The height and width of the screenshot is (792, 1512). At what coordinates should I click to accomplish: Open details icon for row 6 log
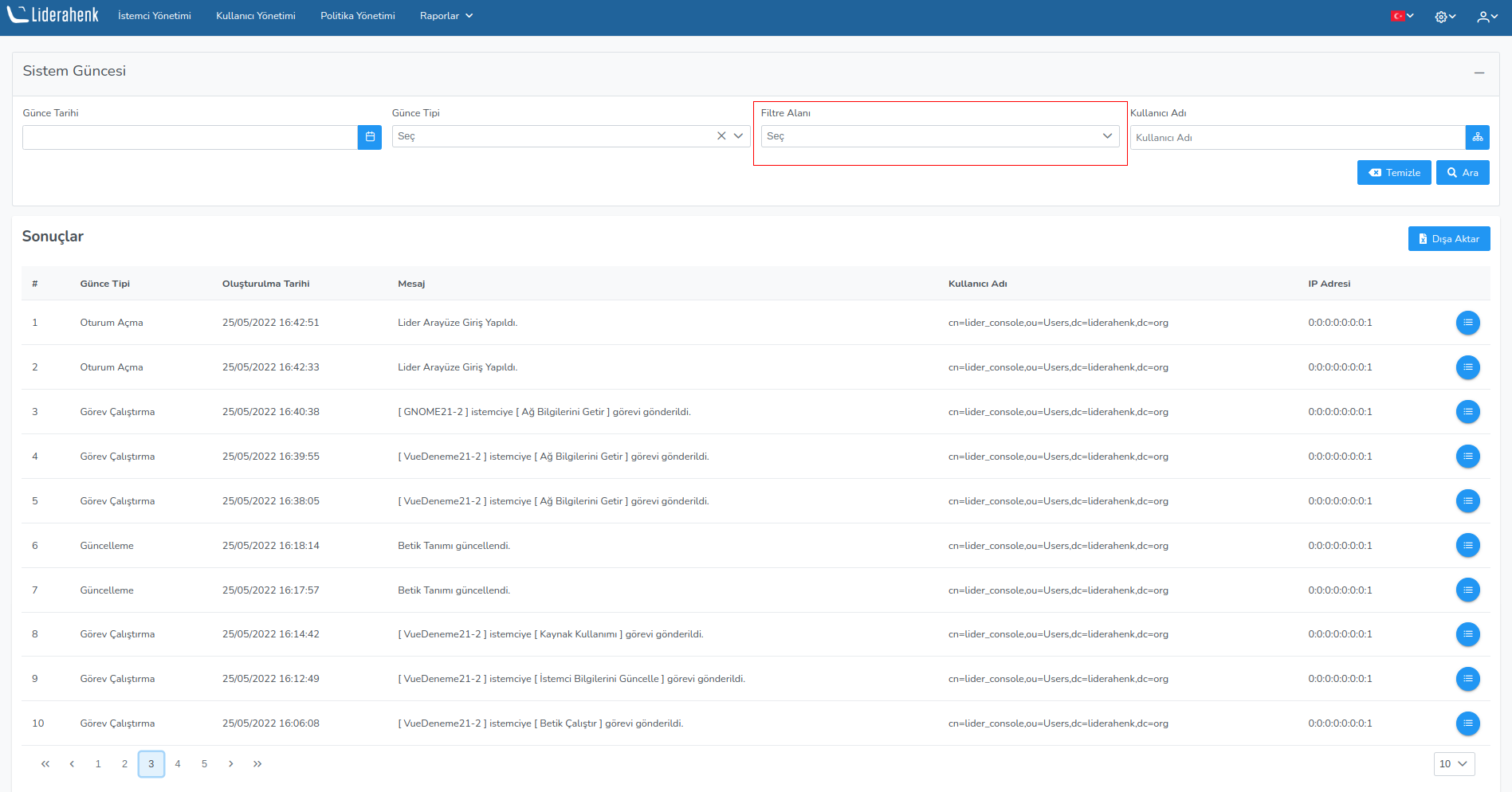tap(1467, 546)
